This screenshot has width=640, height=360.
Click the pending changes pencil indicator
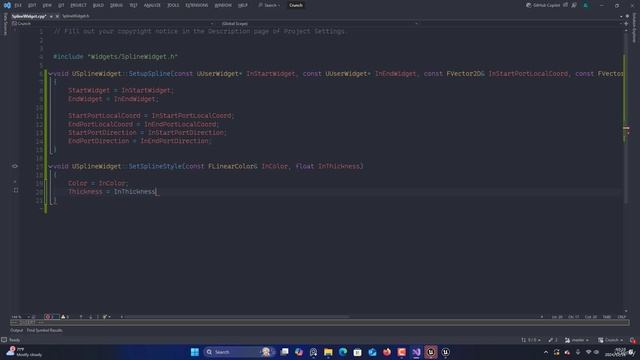pyautogui.click(x=553, y=340)
